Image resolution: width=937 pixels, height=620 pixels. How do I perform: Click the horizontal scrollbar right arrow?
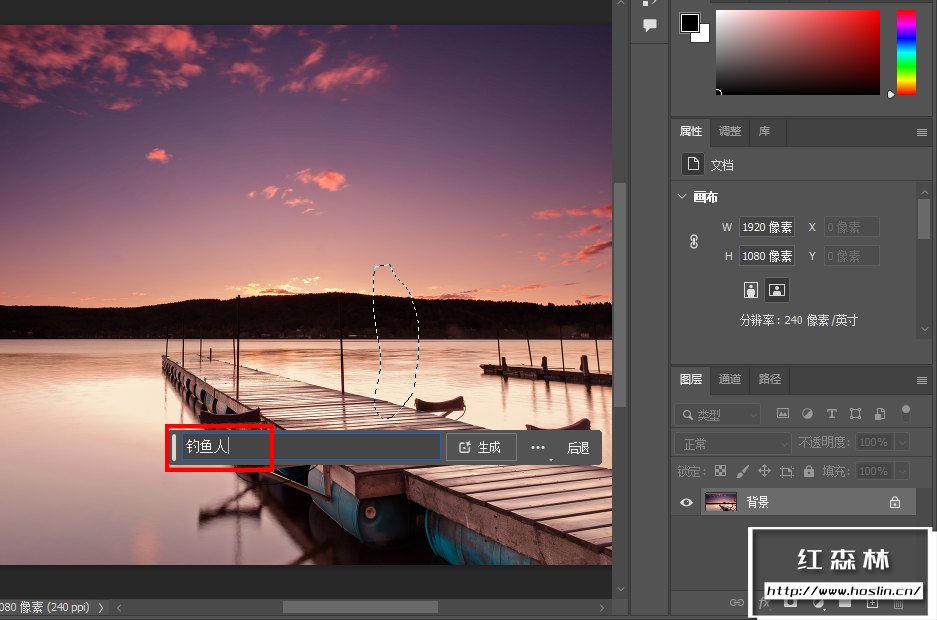coord(602,607)
